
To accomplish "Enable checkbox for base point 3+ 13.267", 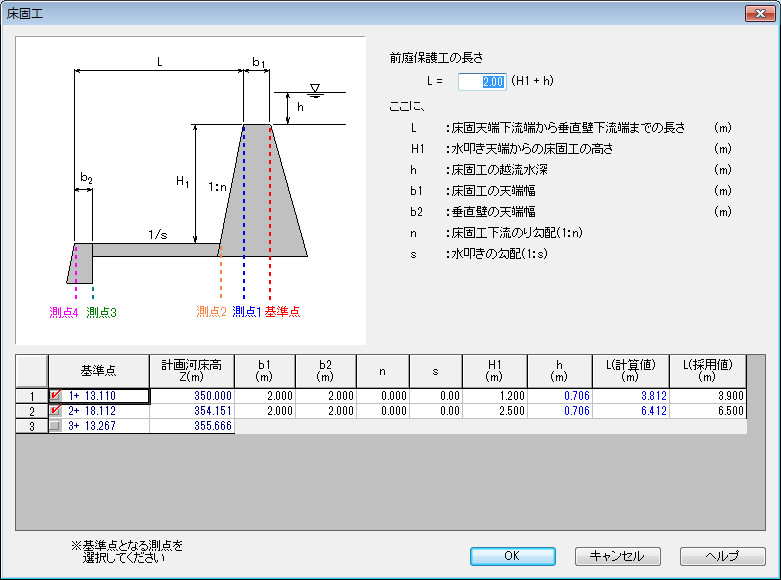I will [55, 426].
